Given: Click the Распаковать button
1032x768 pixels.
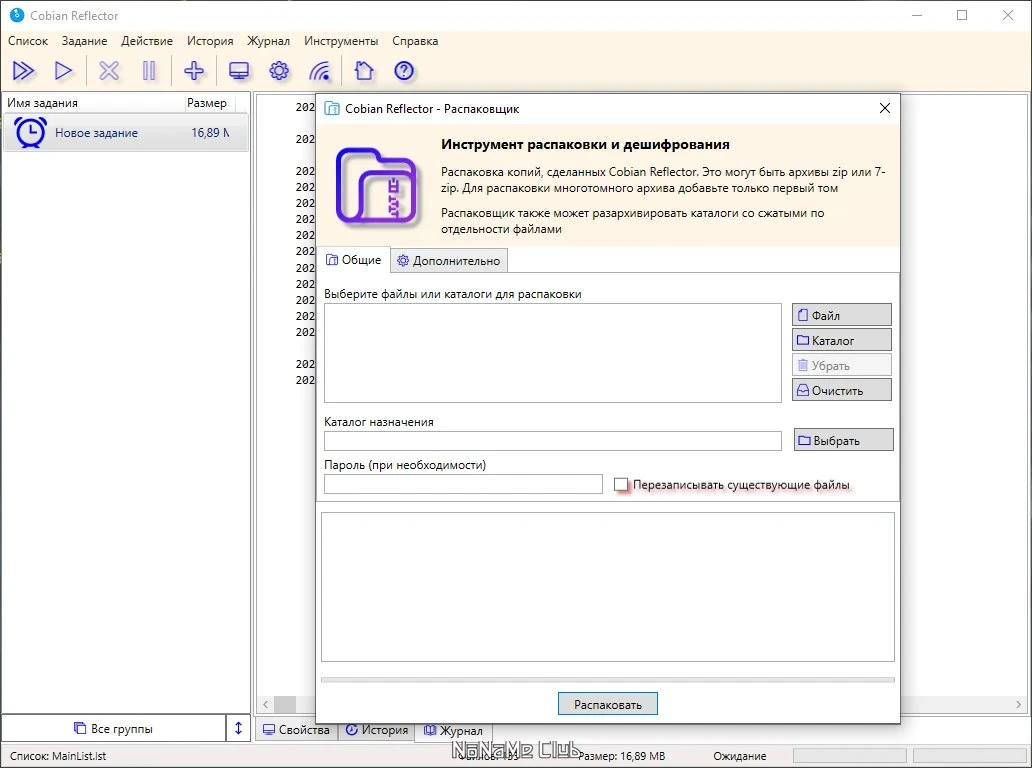Looking at the screenshot, I should [x=607, y=704].
